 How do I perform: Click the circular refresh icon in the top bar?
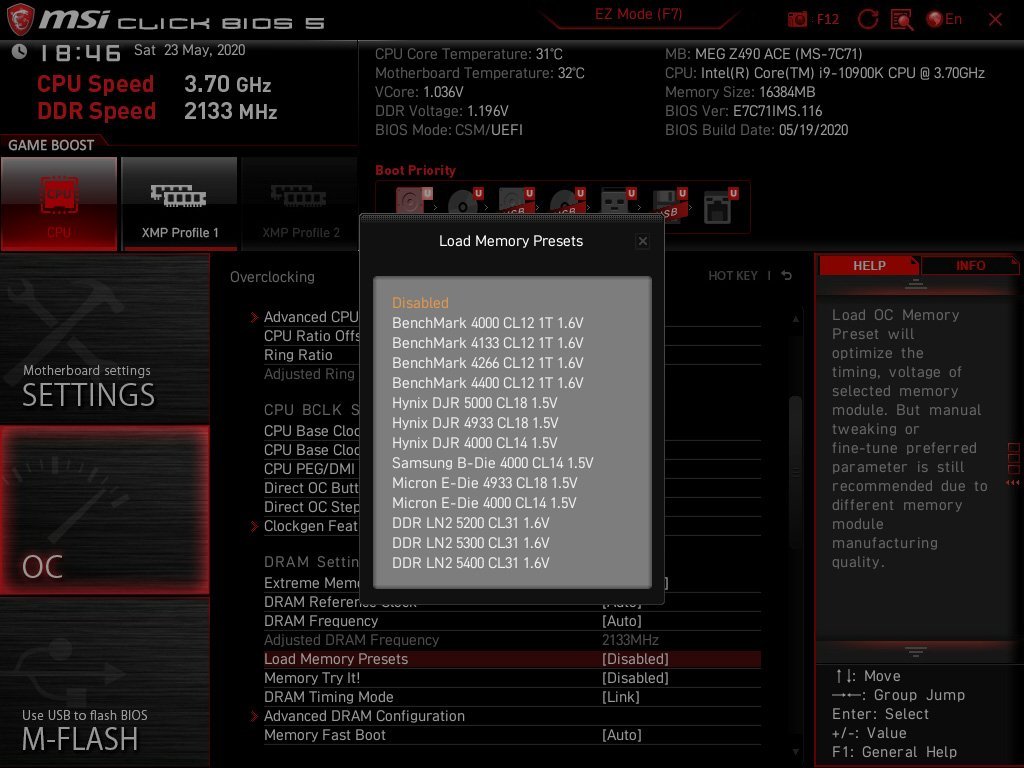click(x=867, y=19)
